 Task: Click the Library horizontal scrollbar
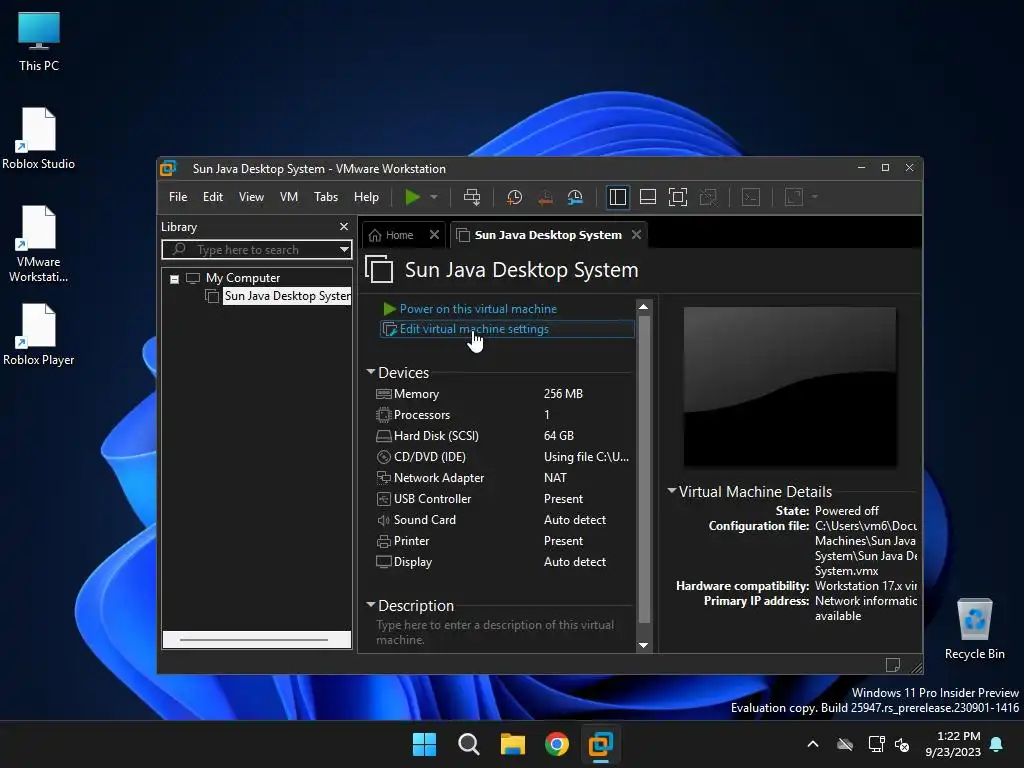click(x=255, y=640)
